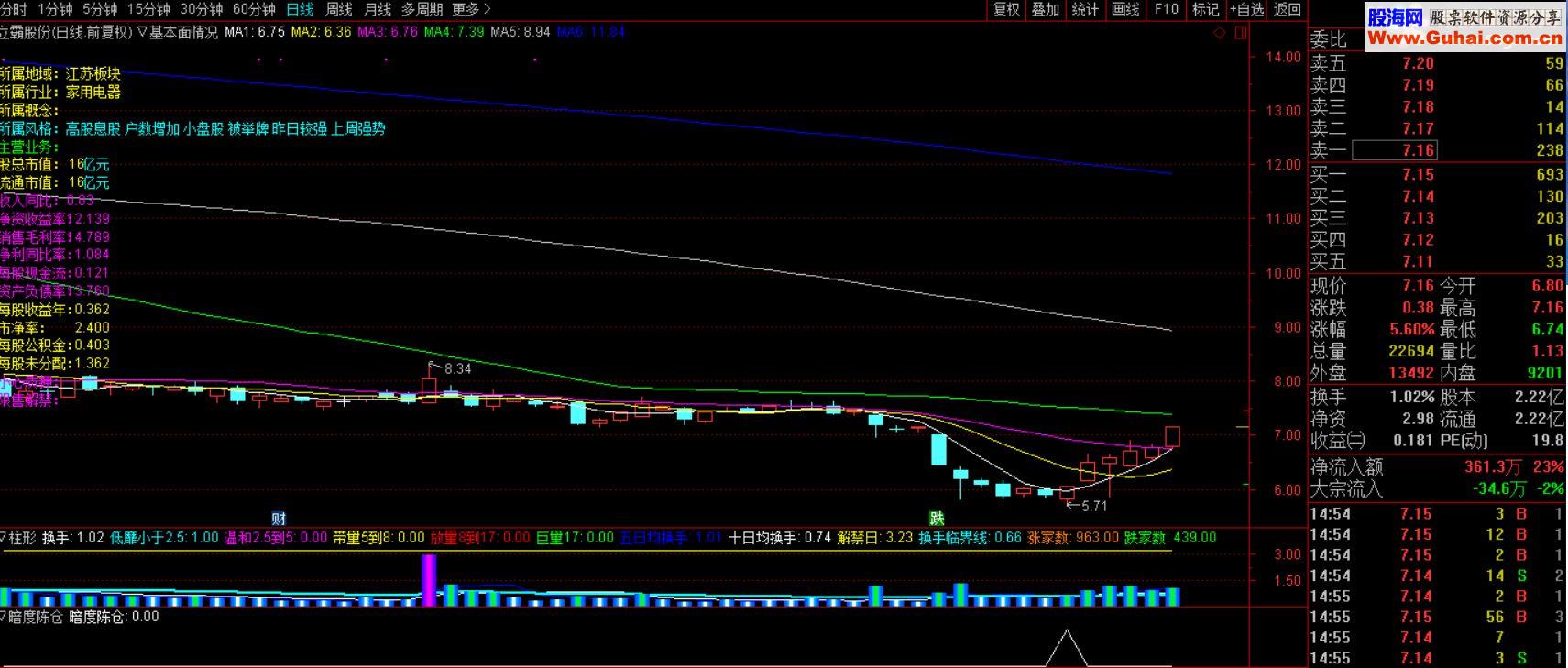
Task: Click the 今开 value 6.80
Action: [1547, 287]
